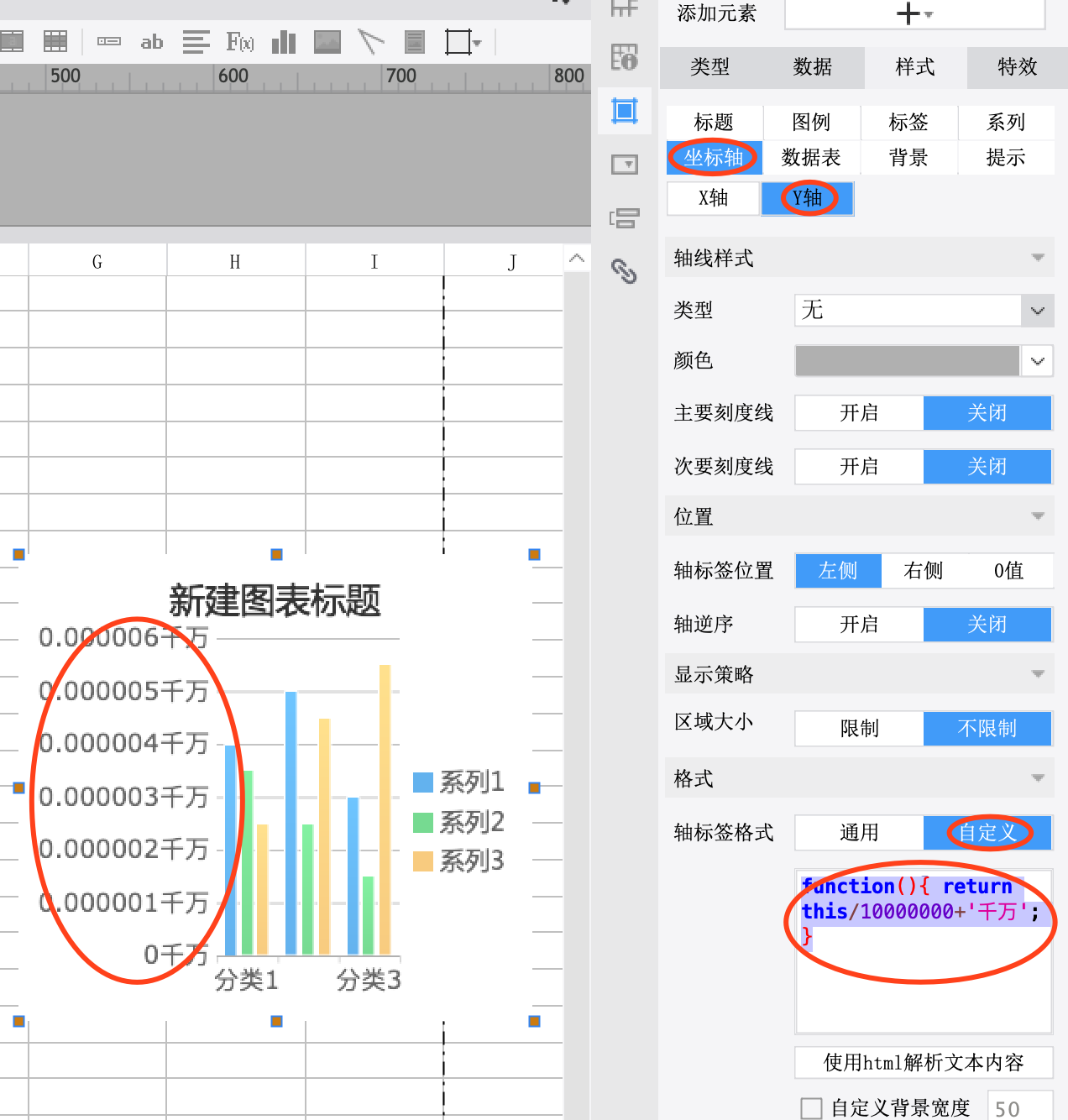Set axis label position to 0值
Screen dimensions: 1068x1120
coord(1010,571)
